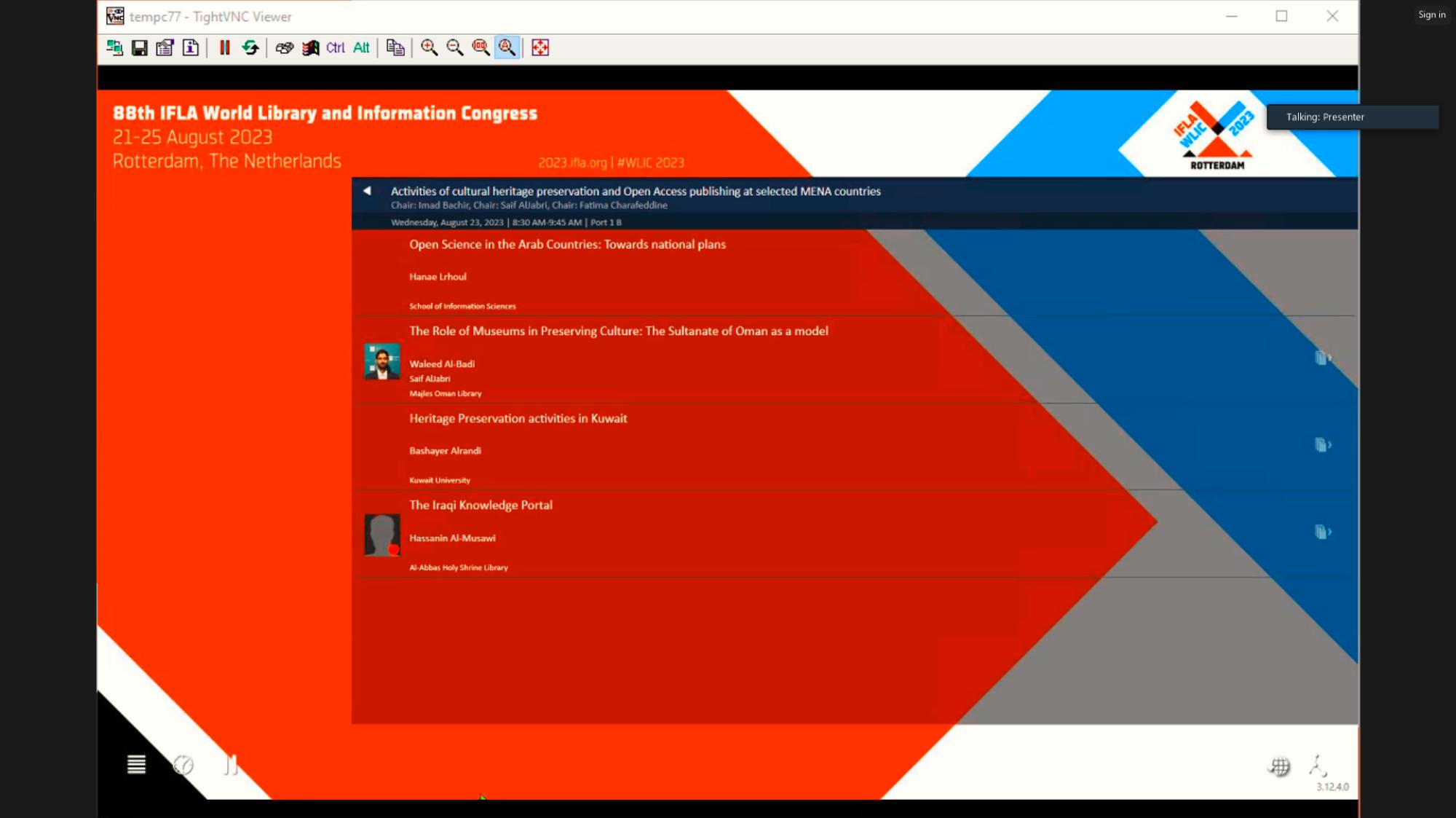Screen dimensions: 1456x818
Task: Zoom out the remote view
Action: pos(455,48)
